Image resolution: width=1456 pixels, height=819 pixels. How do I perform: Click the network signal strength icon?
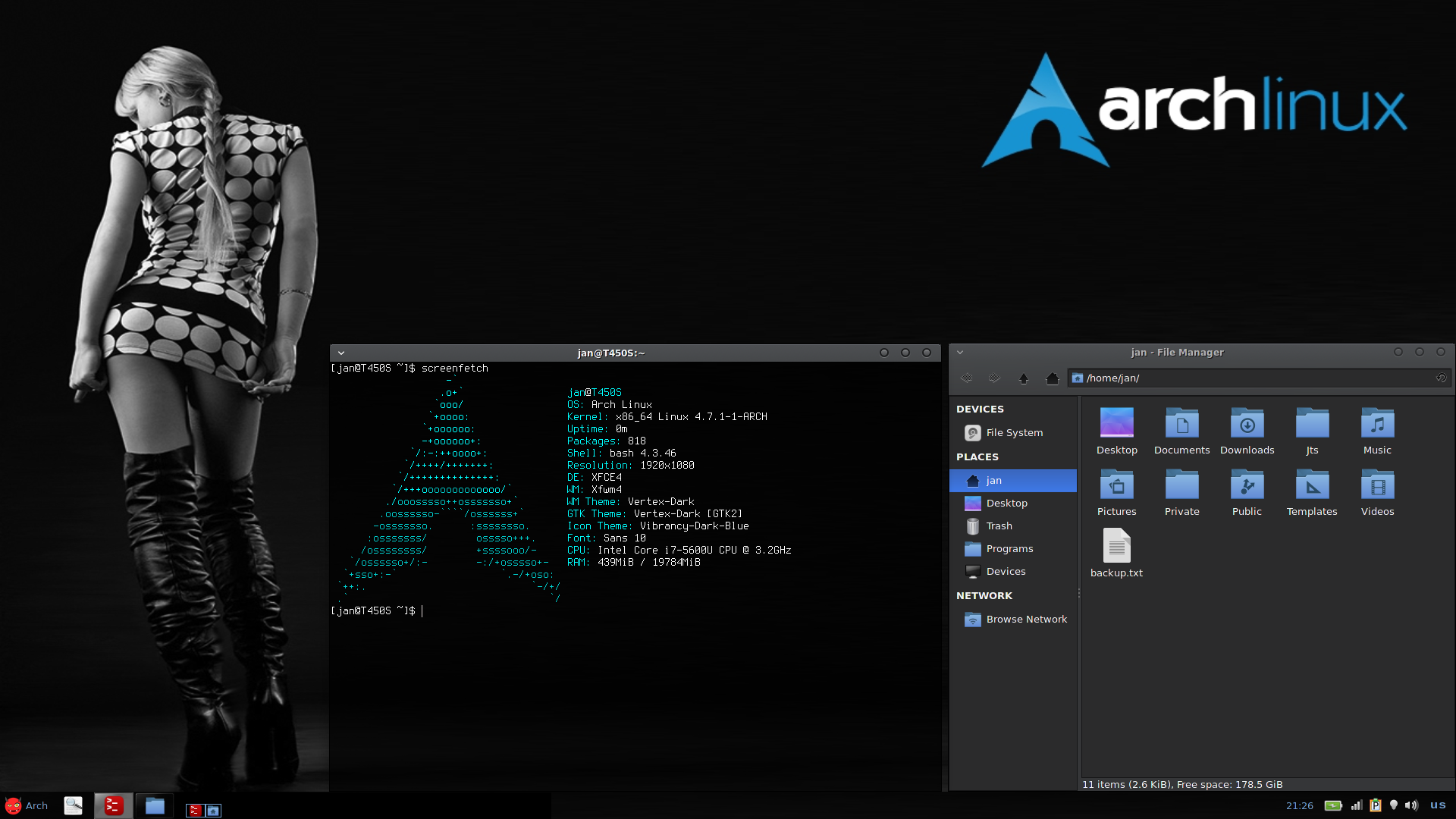coord(1357,805)
